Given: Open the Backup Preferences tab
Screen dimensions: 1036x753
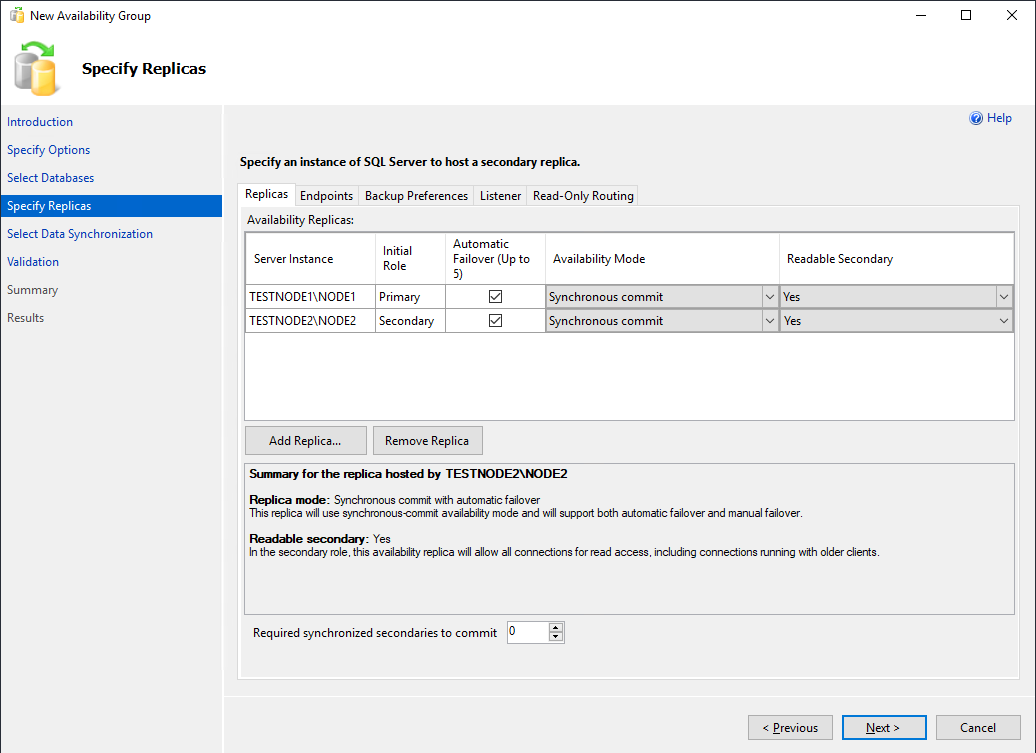Looking at the screenshot, I should pos(416,196).
